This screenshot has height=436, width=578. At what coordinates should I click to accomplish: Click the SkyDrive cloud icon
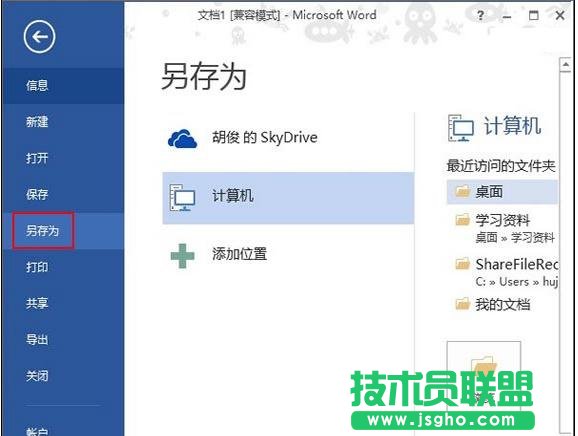(182, 139)
